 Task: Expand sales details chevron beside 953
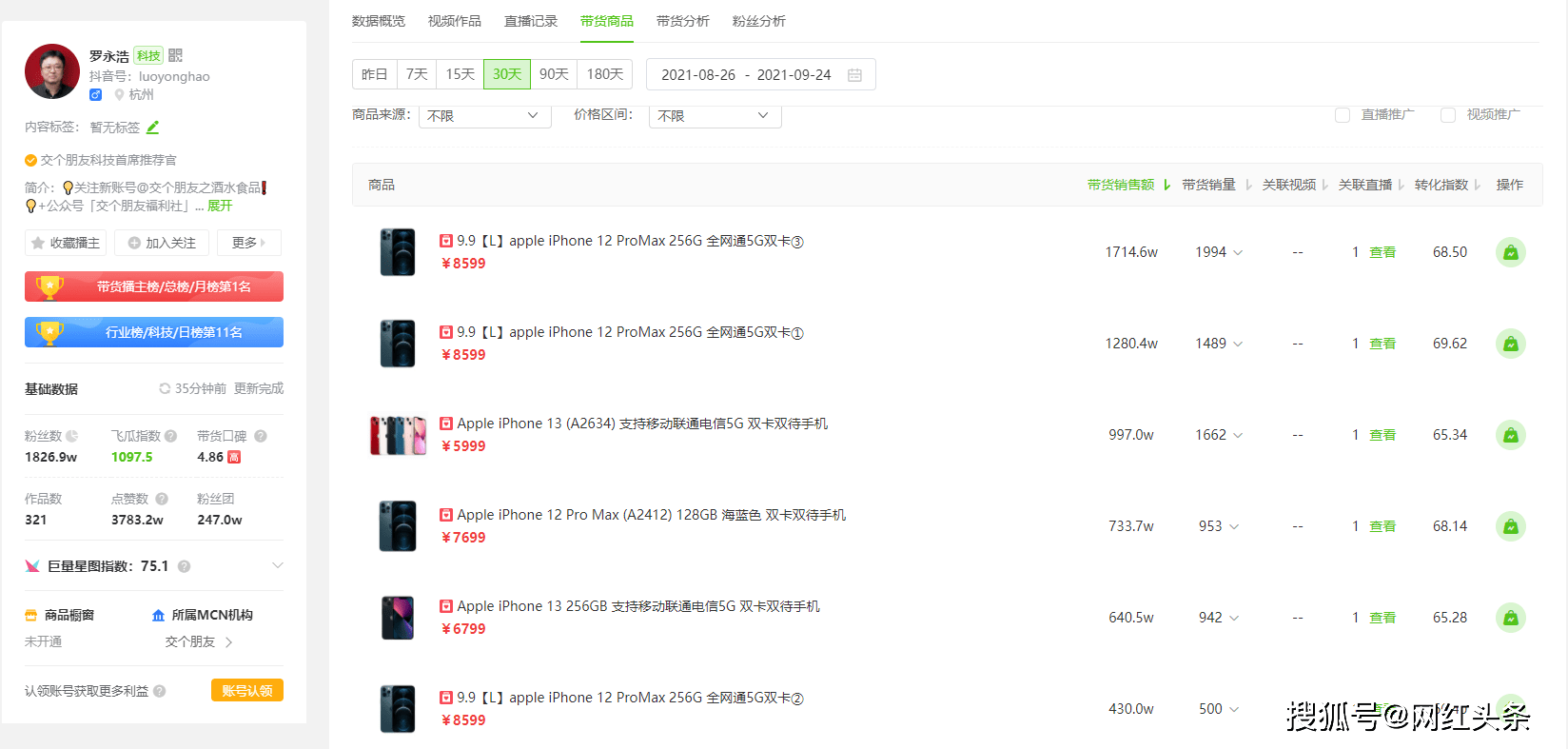pos(1234,527)
